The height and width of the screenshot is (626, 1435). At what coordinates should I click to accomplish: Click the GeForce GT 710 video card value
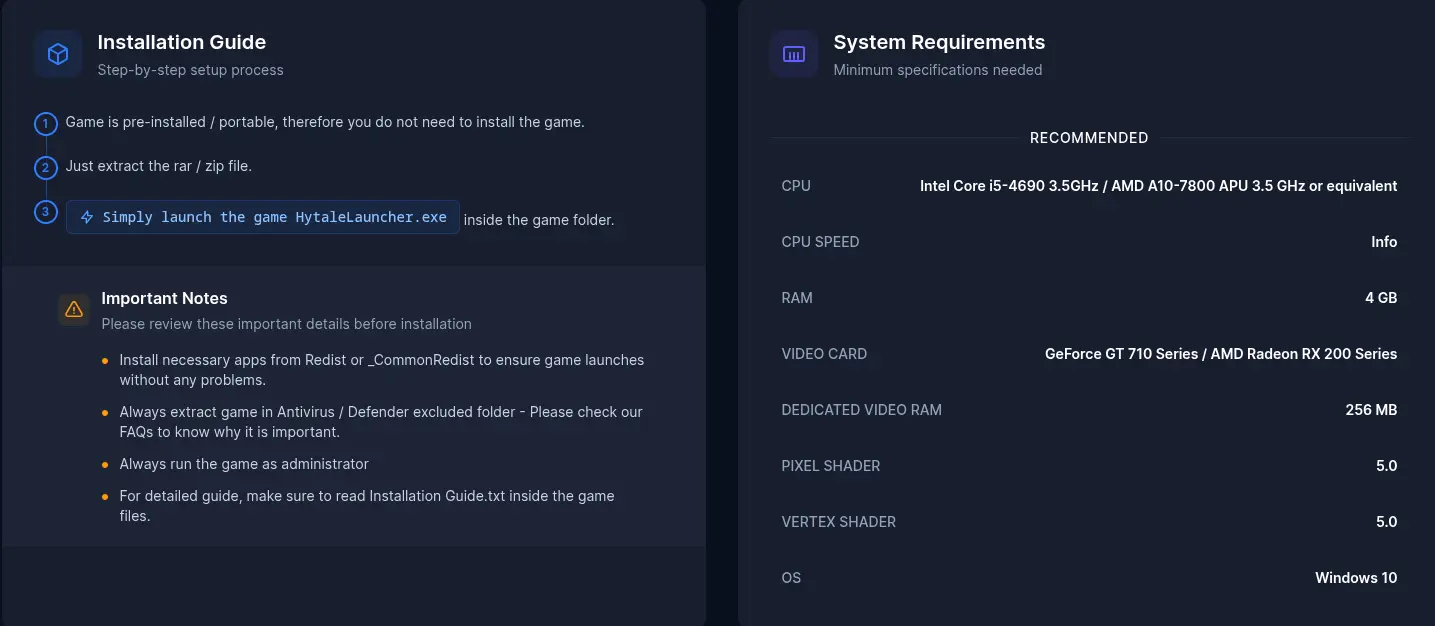(x=1221, y=354)
